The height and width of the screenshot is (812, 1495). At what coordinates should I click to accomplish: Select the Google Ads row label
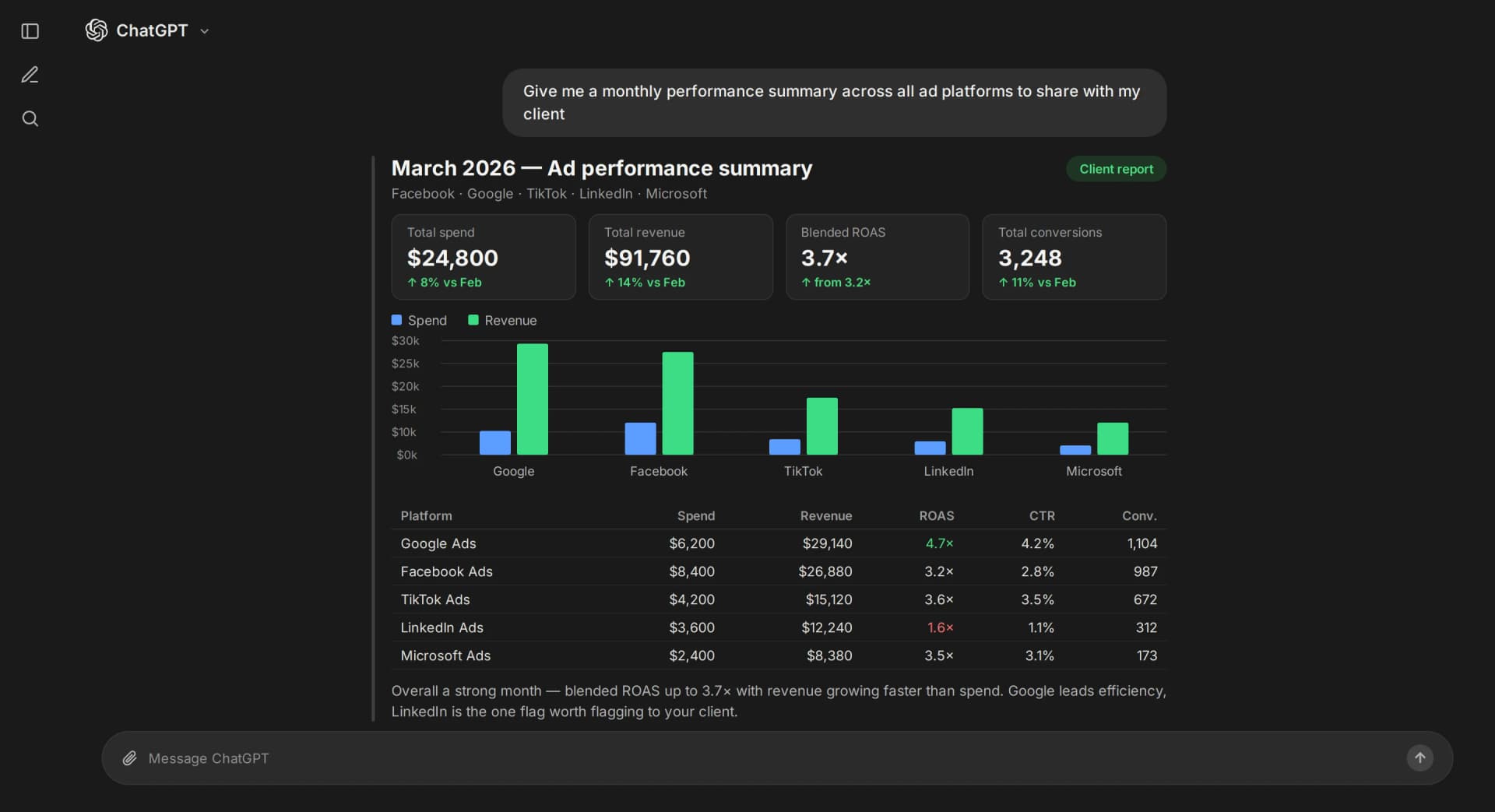[x=438, y=543]
